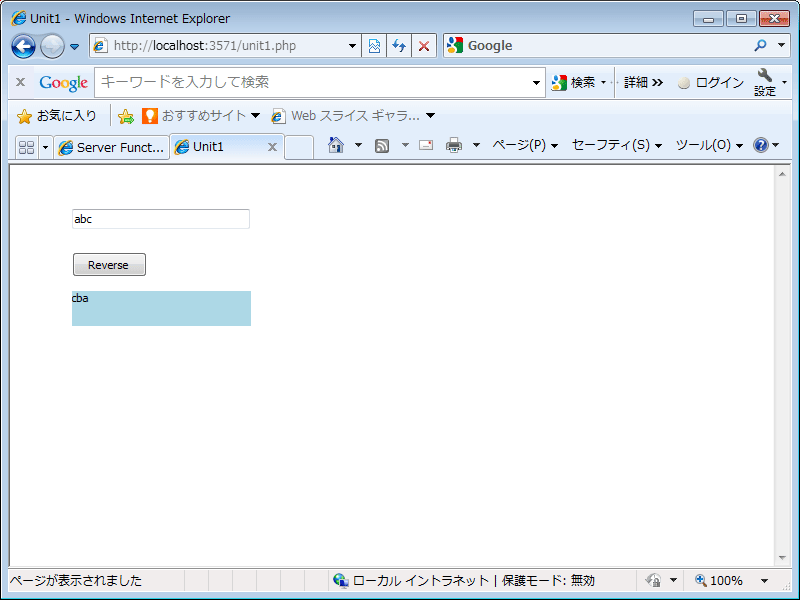
Task: Close the Google toolbar with X
Action: click(20, 82)
